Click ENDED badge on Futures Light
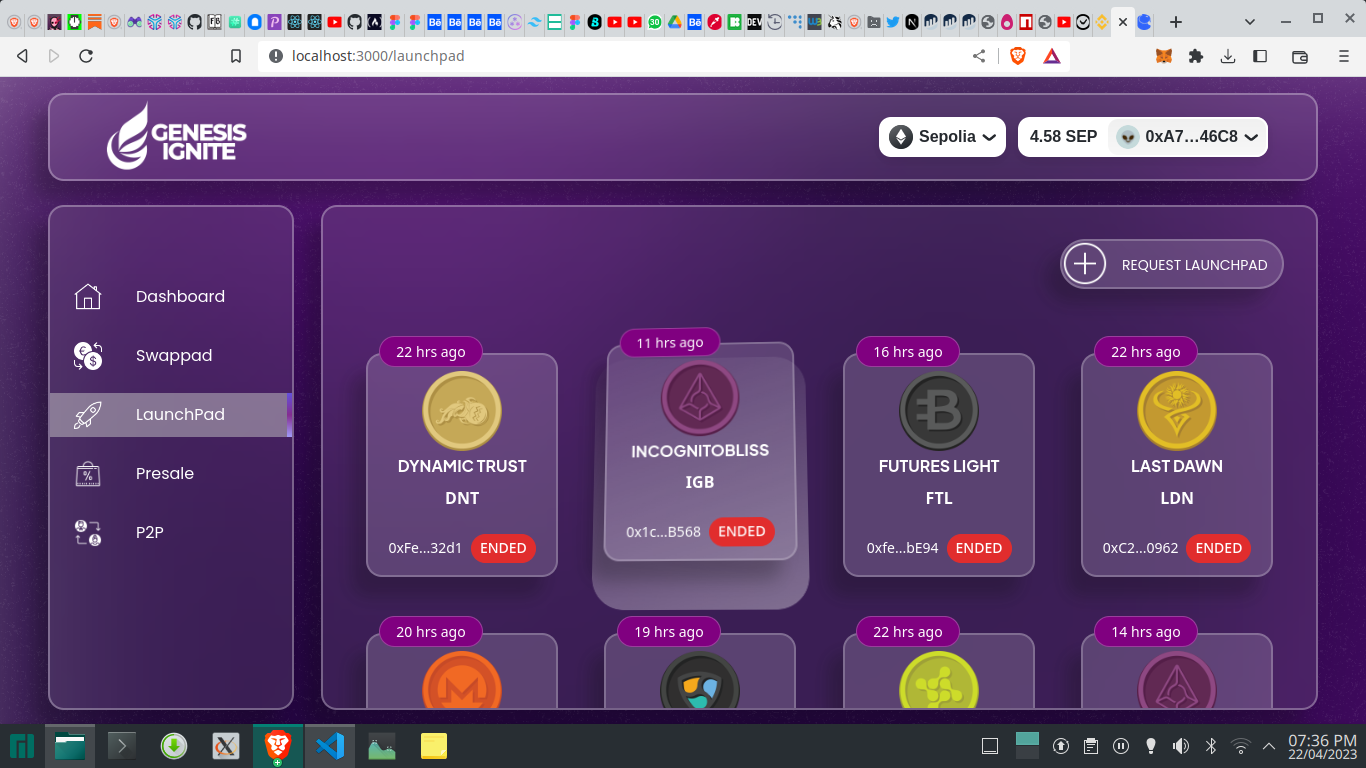 [979, 548]
